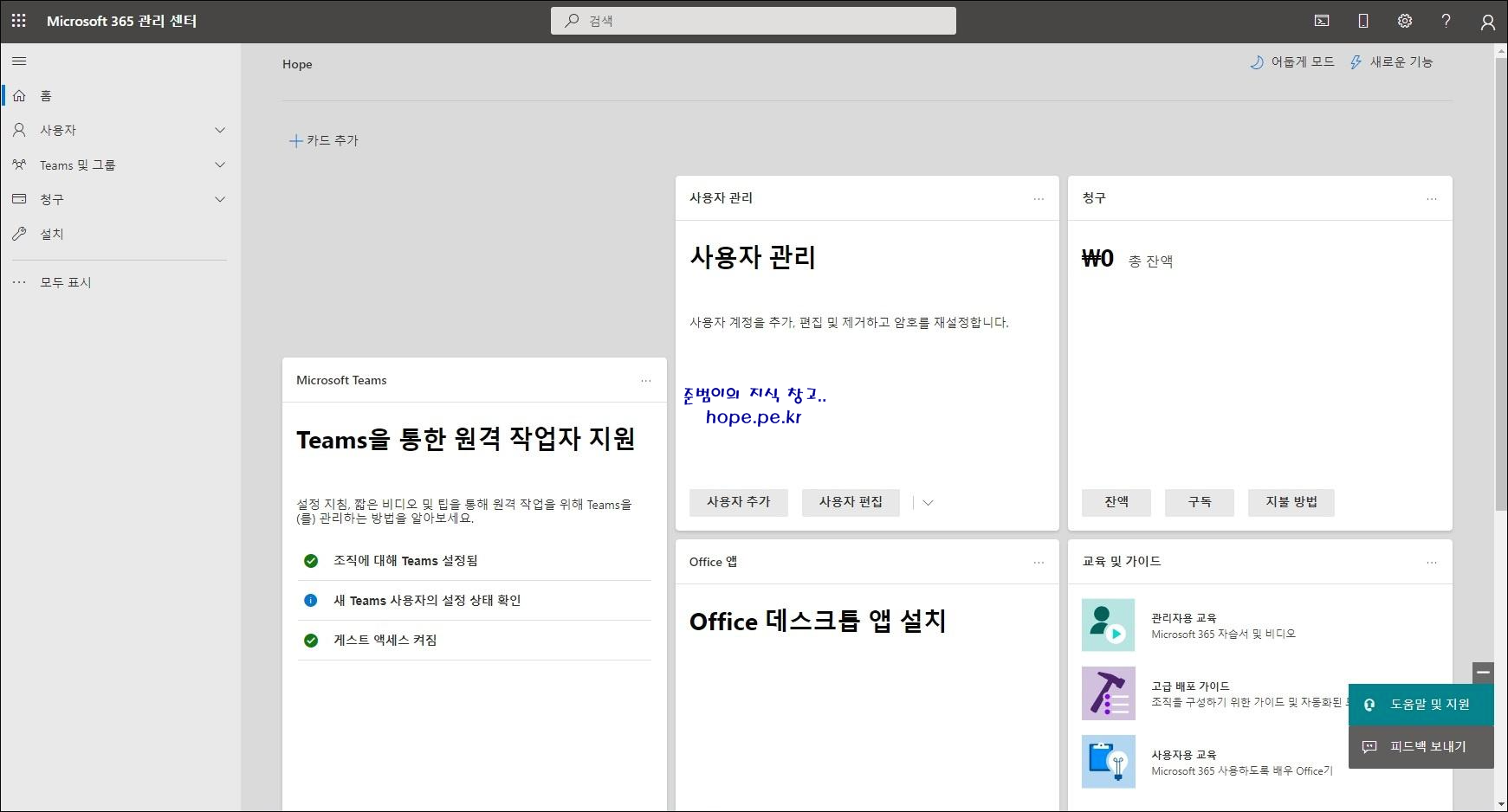Click the Hope organization name
Image resolution: width=1508 pixels, height=812 pixels.
tap(297, 64)
